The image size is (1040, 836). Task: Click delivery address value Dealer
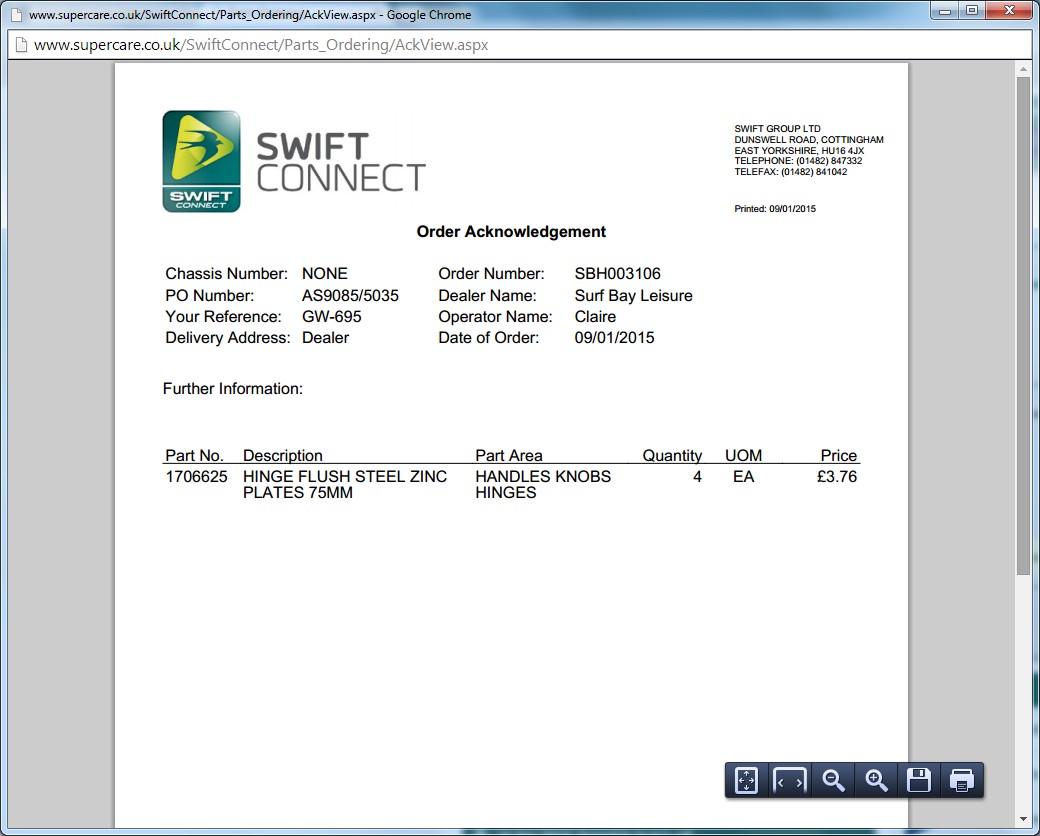coord(325,338)
